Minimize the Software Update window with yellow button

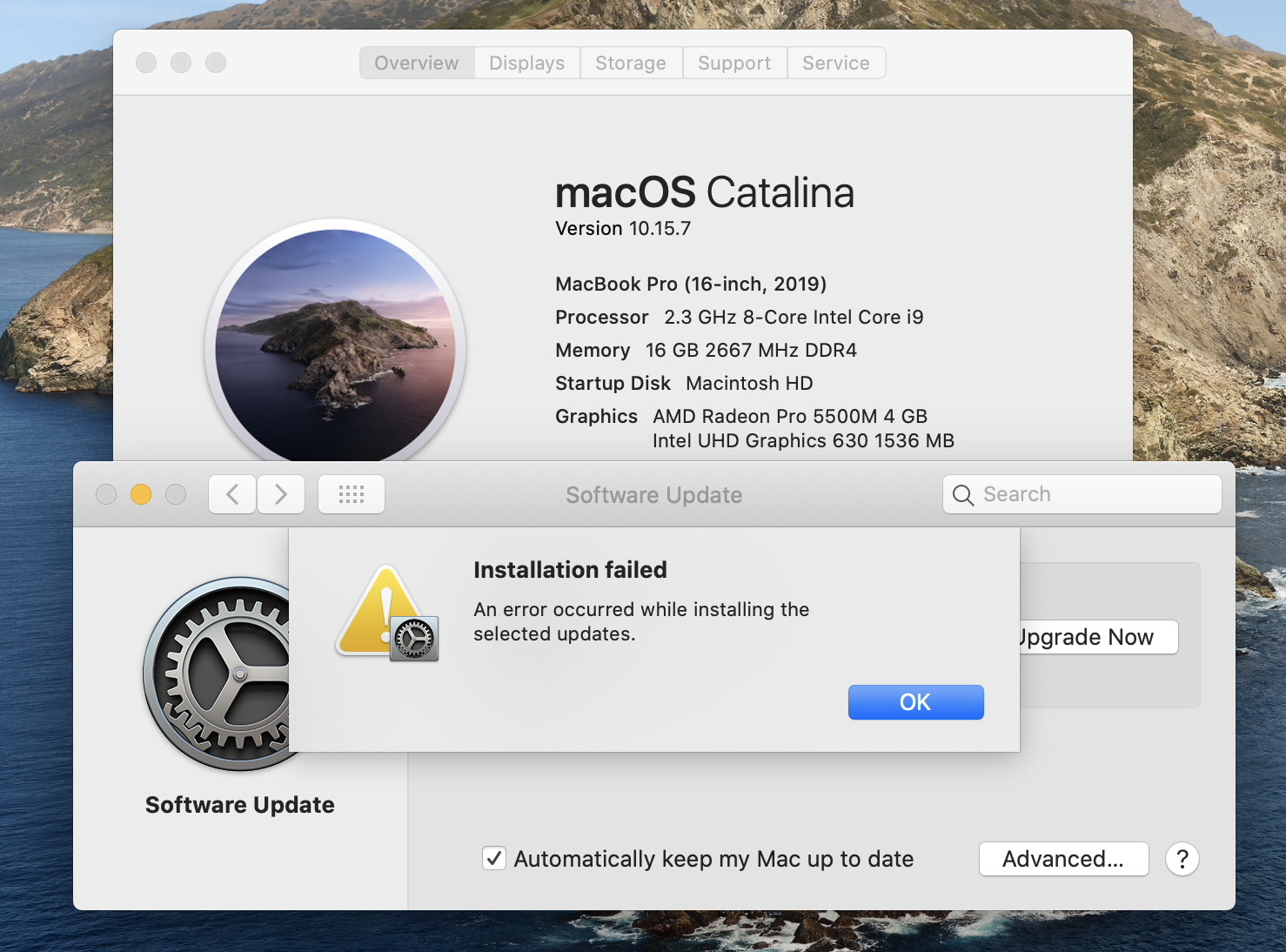coord(141,494)
